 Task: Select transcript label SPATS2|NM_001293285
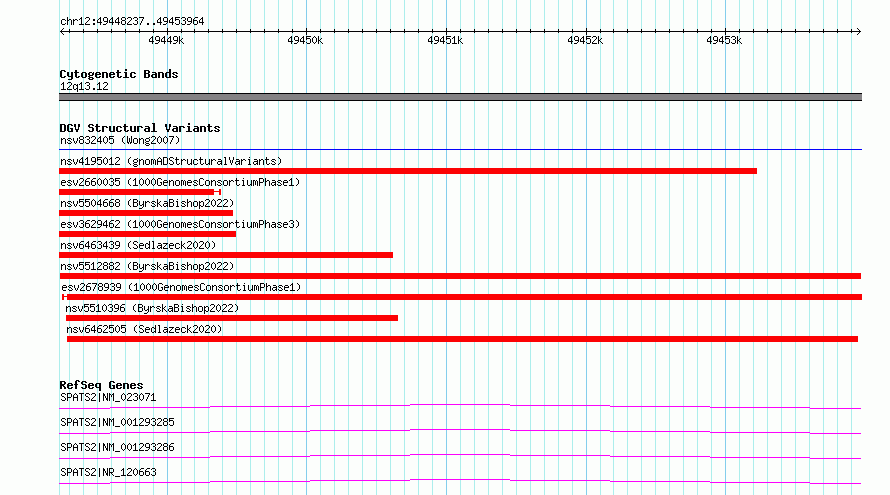pyautogui.click(x=117, y=422)
